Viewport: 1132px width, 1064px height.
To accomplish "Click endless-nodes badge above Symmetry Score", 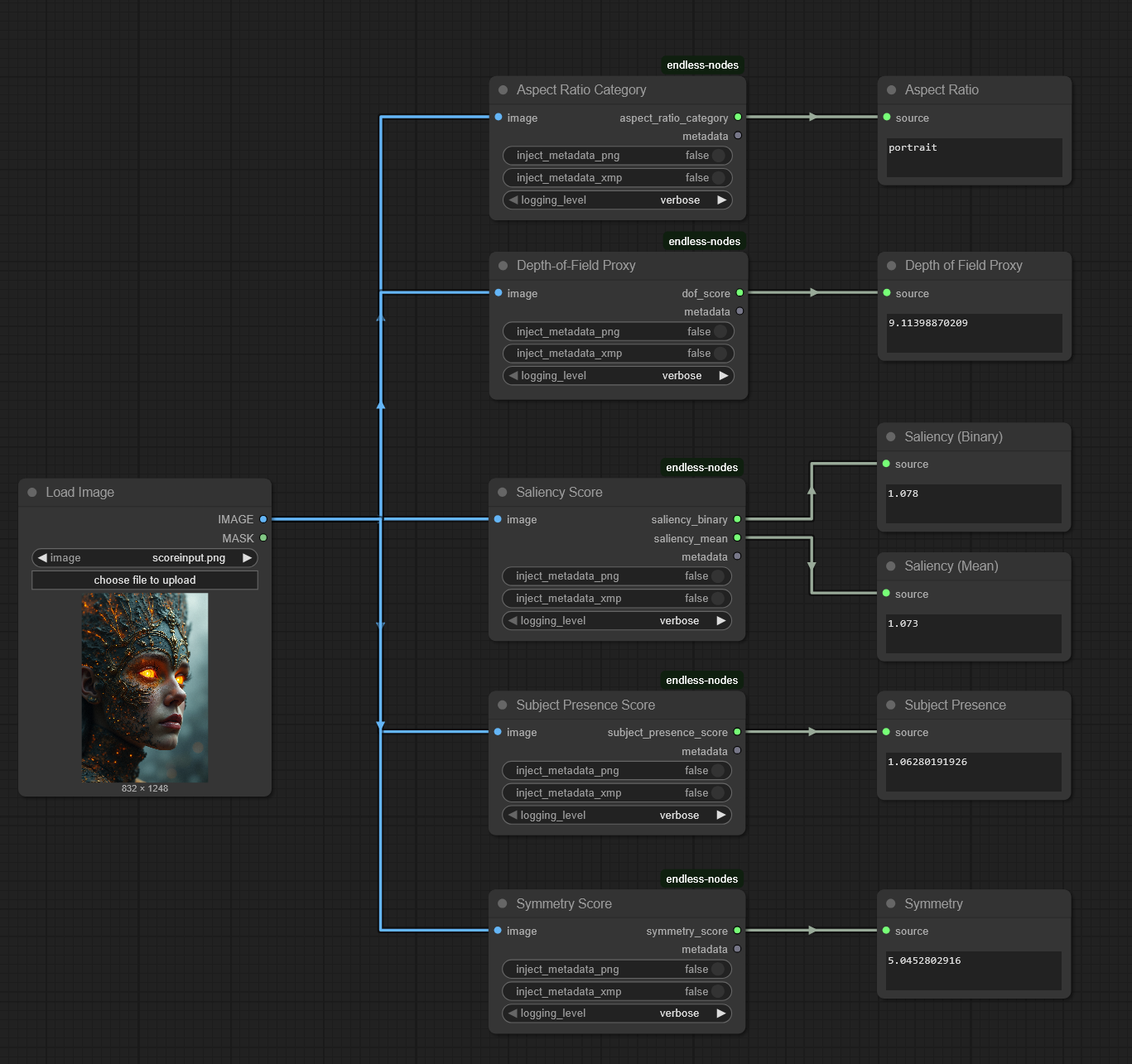I will click(x=701, y=879).
